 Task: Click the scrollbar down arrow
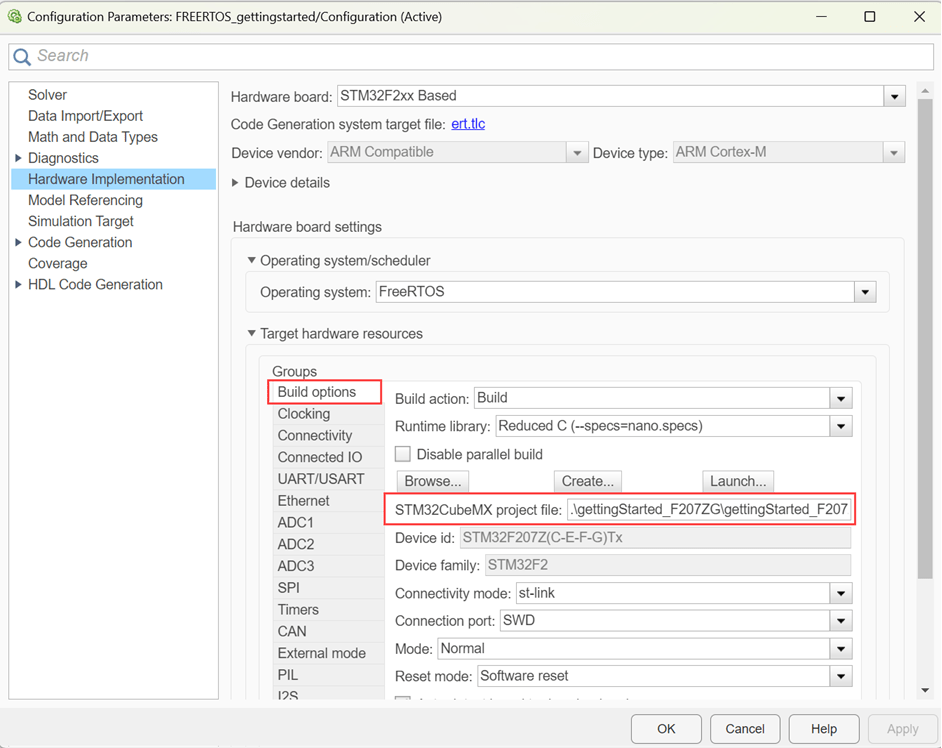(925, 690)
